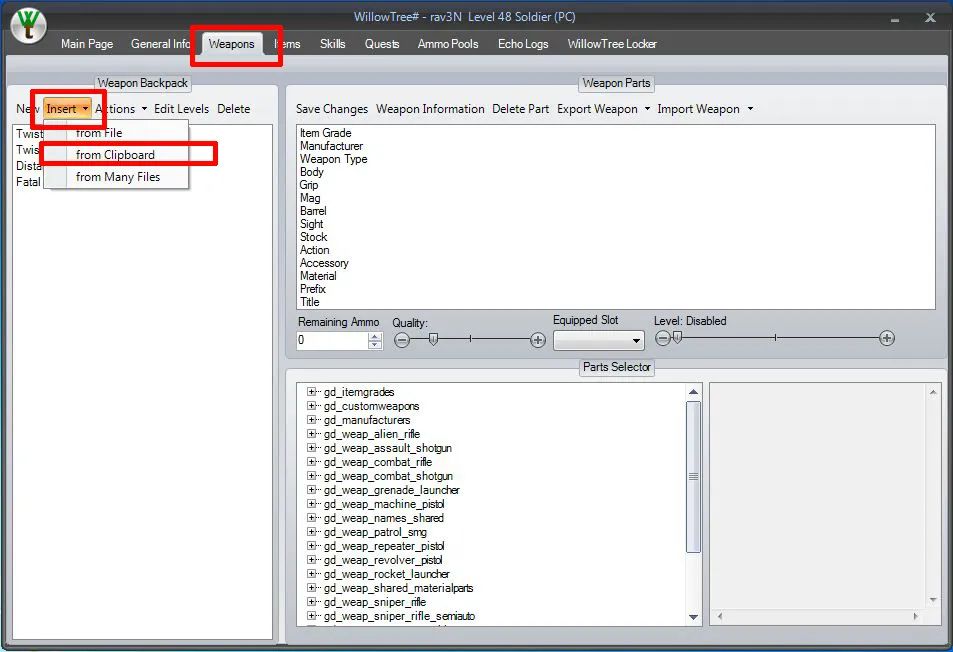The image size is (953, 652).
Task: Click the Quality slider plus icon
Action: (x=538, y=340)
